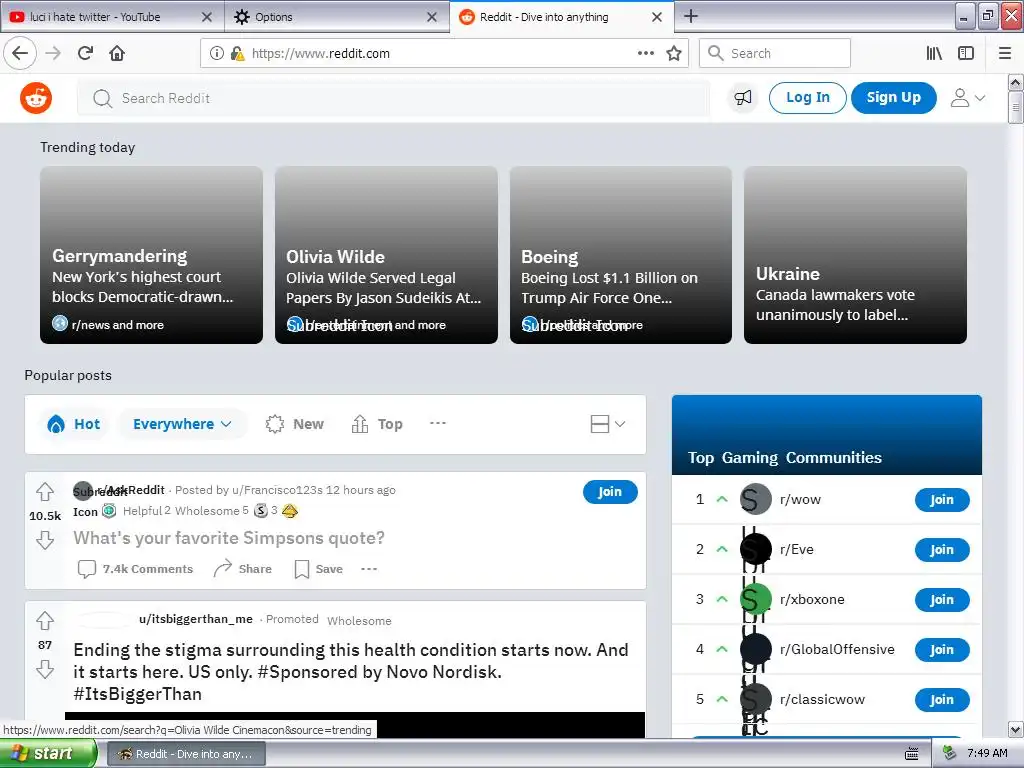Focus the Search Reddit field

coord(393,98)
